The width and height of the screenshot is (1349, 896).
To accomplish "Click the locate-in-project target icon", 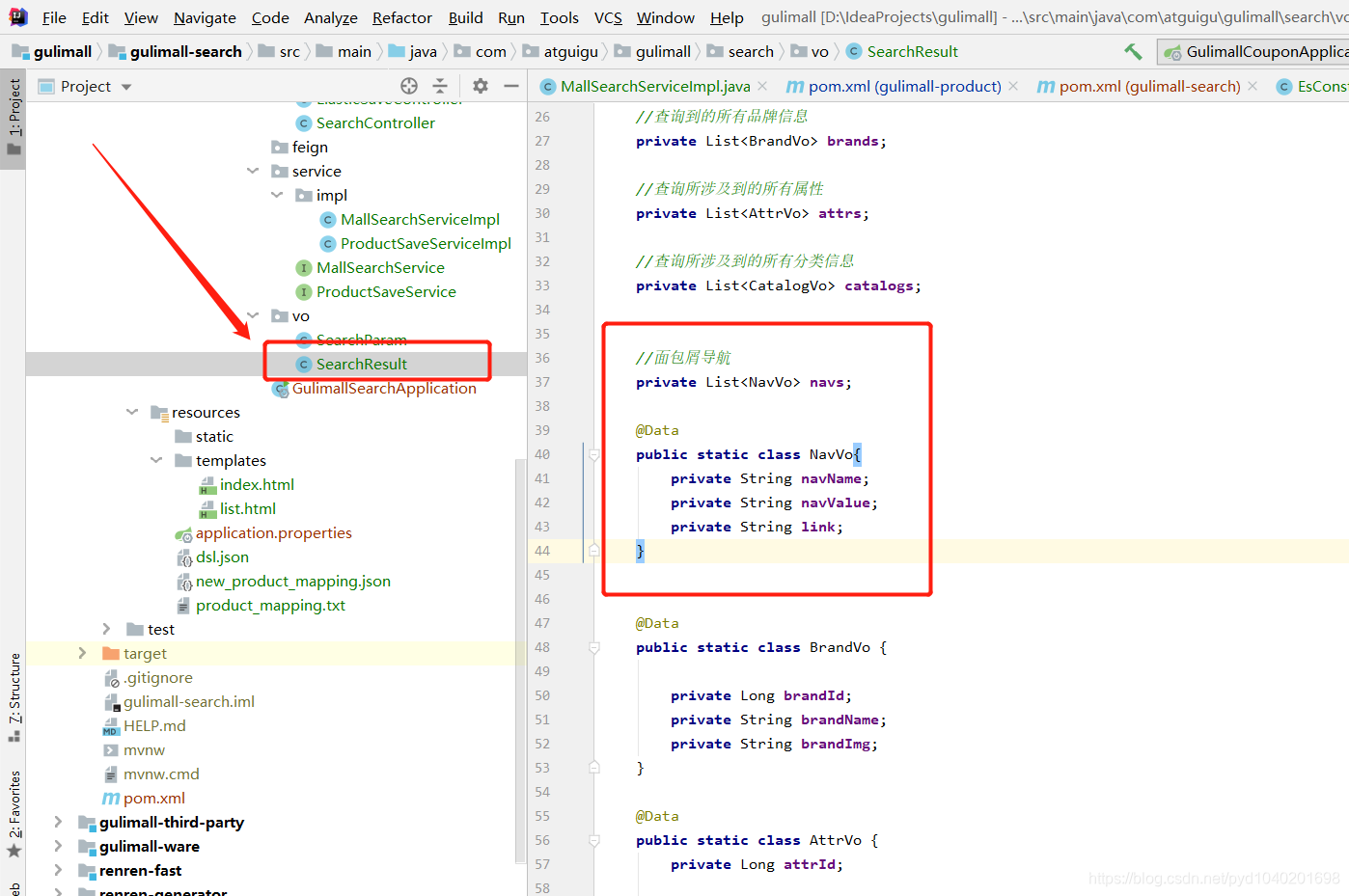I will point(409,86).
